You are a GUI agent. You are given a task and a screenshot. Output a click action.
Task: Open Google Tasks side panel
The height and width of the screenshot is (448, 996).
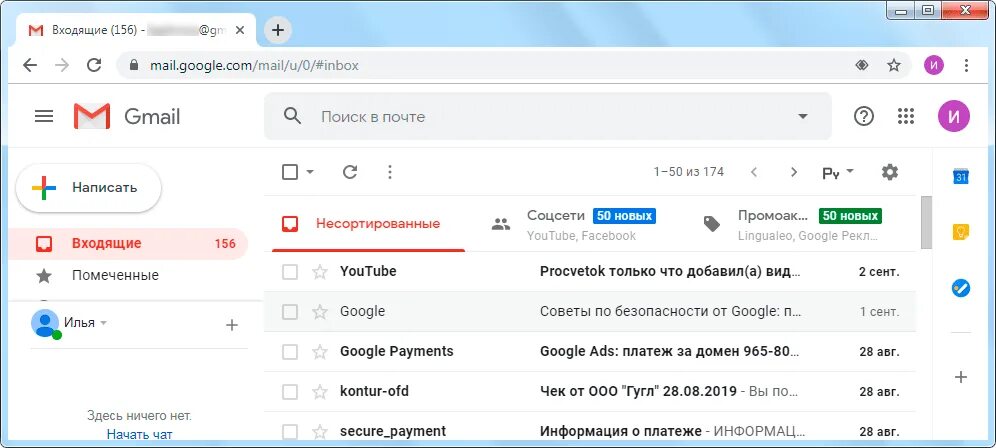[961, 288]
